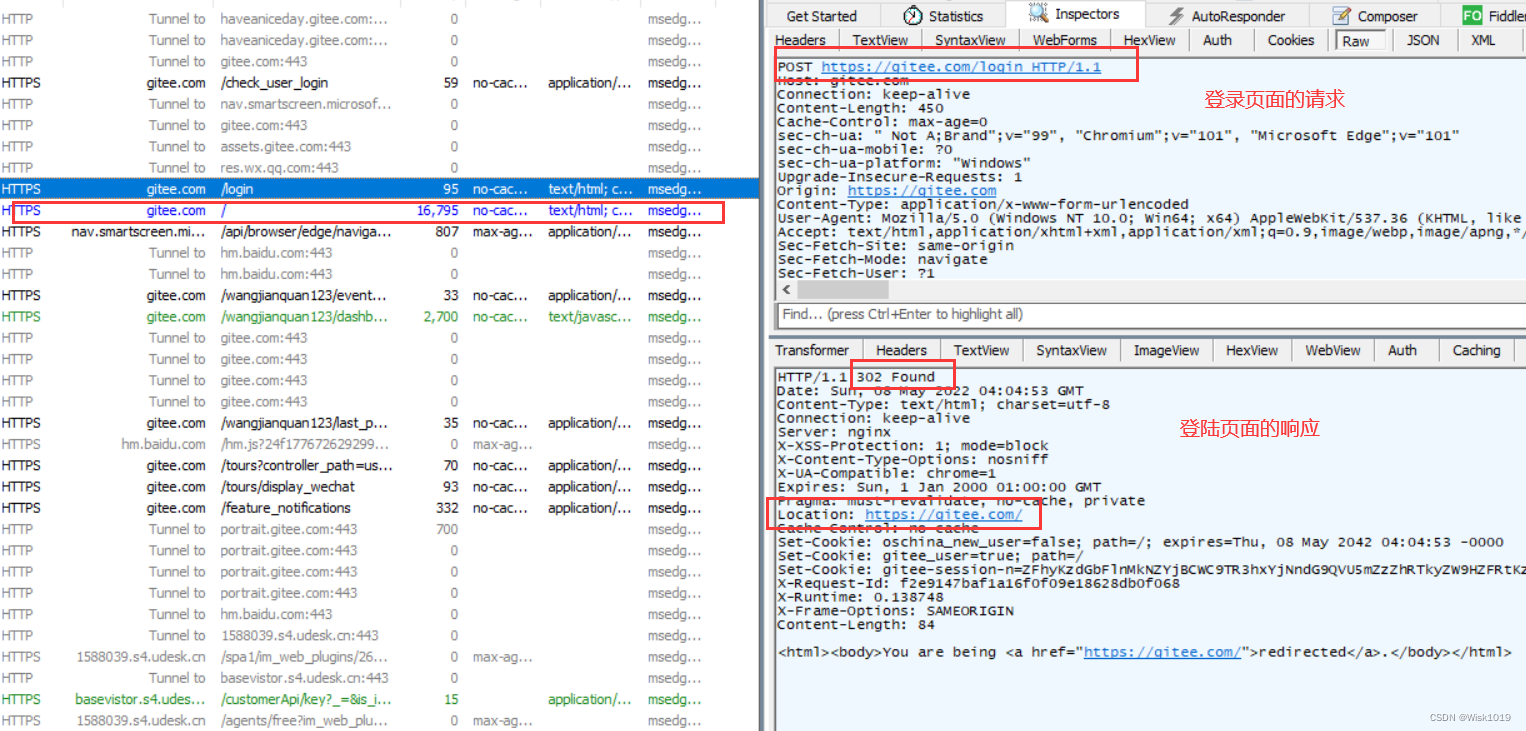Screen dimensions: 1526x731
Task: Open the JSON request tab
Action: 1423,40
